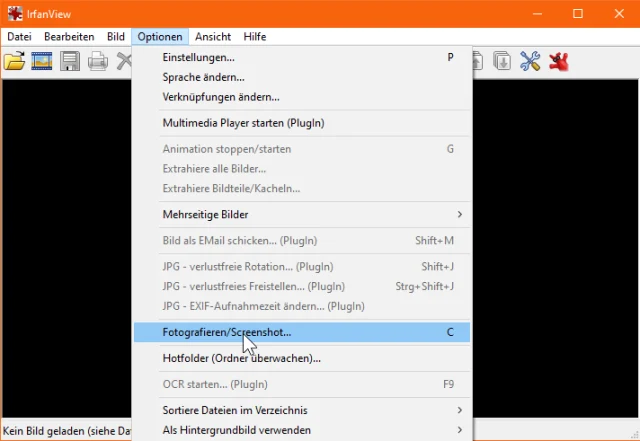Click the red IrfanView mascot icon
The height and width of the screenshot is (441, 640).
pyautogui.click(x=559, y=62)
